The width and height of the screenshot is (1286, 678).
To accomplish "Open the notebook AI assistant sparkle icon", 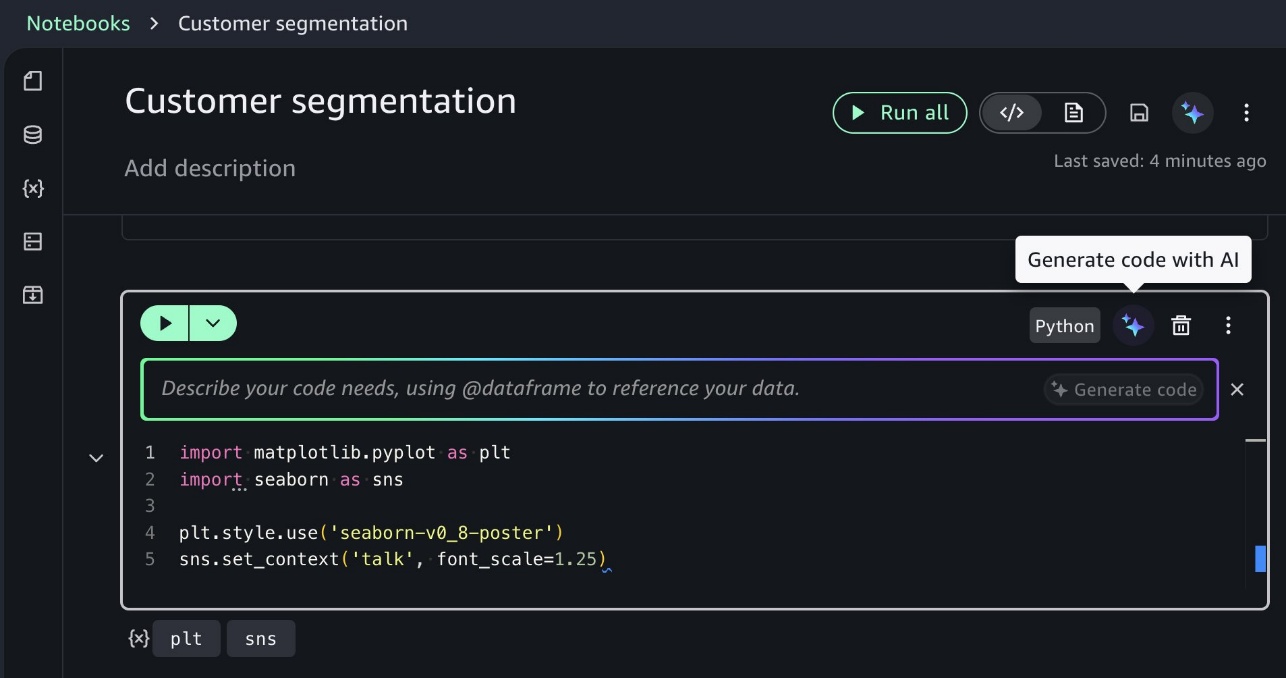I will (1192, 113).
